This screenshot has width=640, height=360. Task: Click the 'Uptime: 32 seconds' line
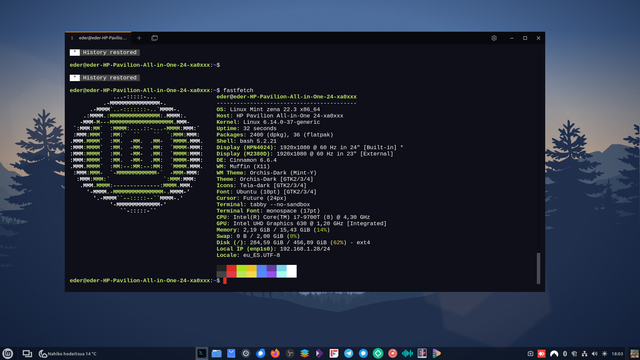coord(246,129)
